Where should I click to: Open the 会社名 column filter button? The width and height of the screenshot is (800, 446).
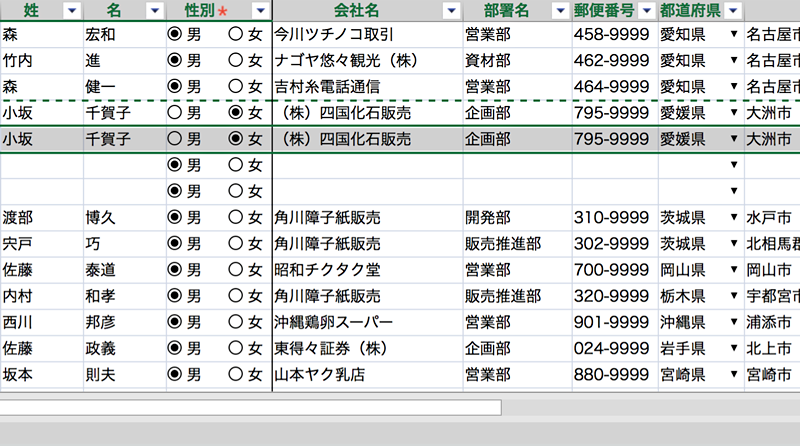(x=451, y=10)
